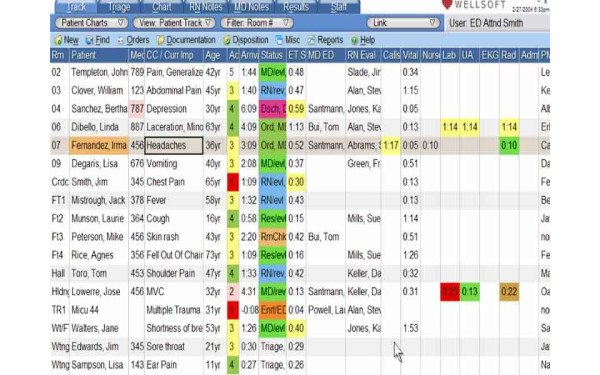Select the Headaches complaint cell

174,145
